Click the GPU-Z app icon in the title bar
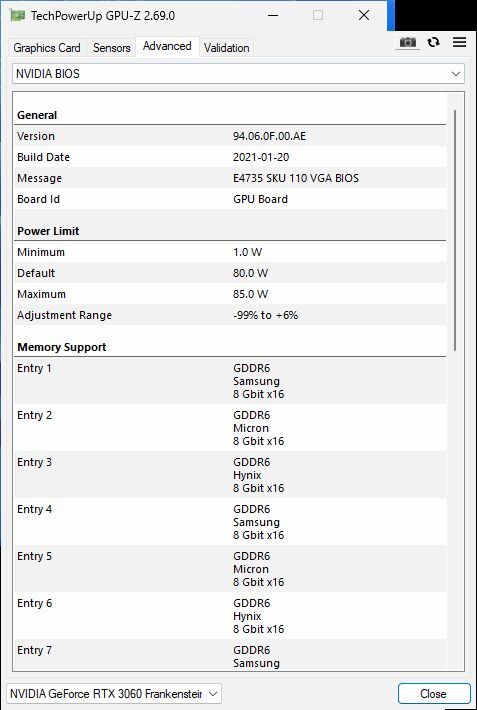This screenshot has width=477, height=710. coord(18,16)
